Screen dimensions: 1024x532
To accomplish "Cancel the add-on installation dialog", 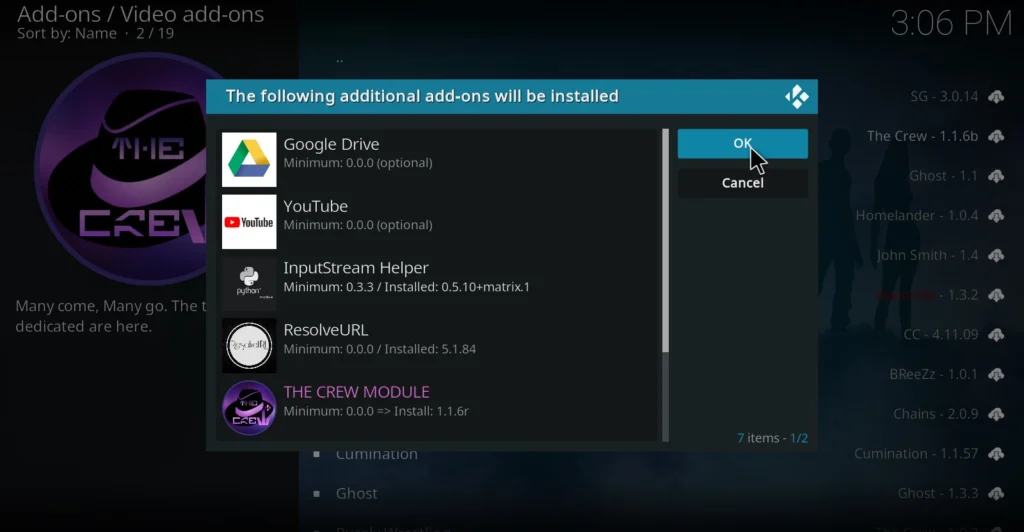I will [743, 183].
